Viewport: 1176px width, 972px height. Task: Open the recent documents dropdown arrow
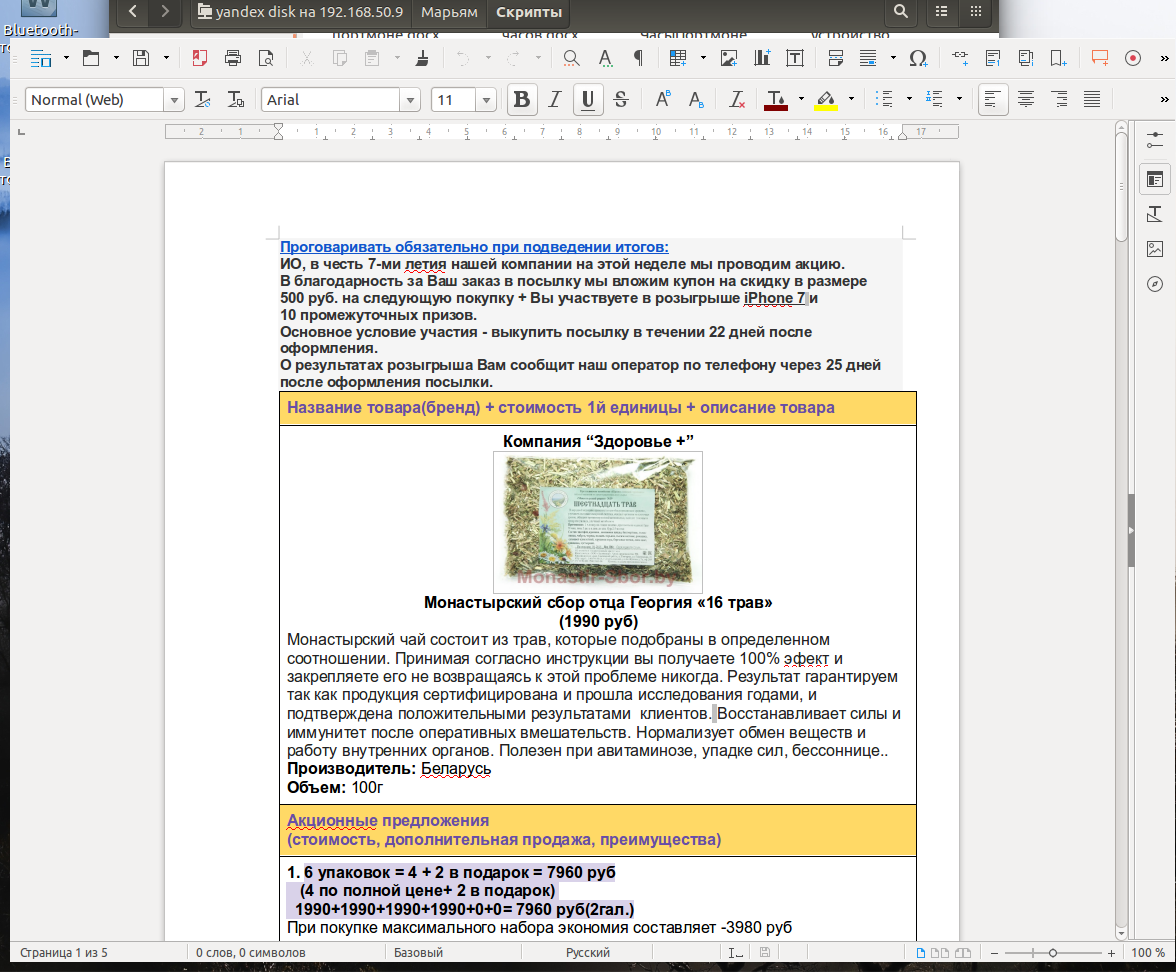[116, 58]
